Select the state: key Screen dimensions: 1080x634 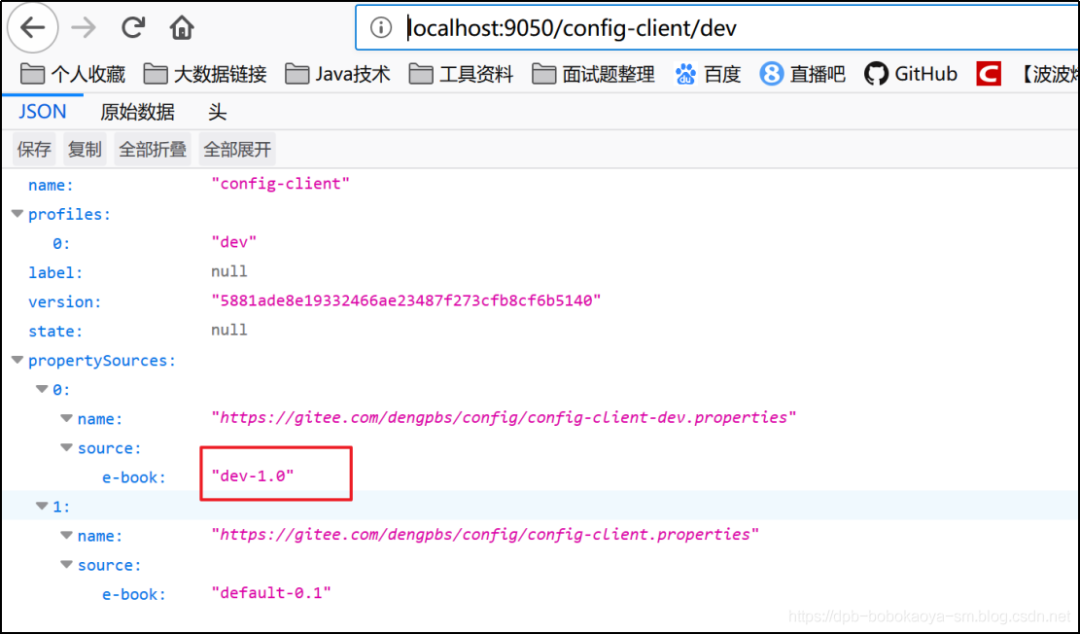[x=56, y=331]
